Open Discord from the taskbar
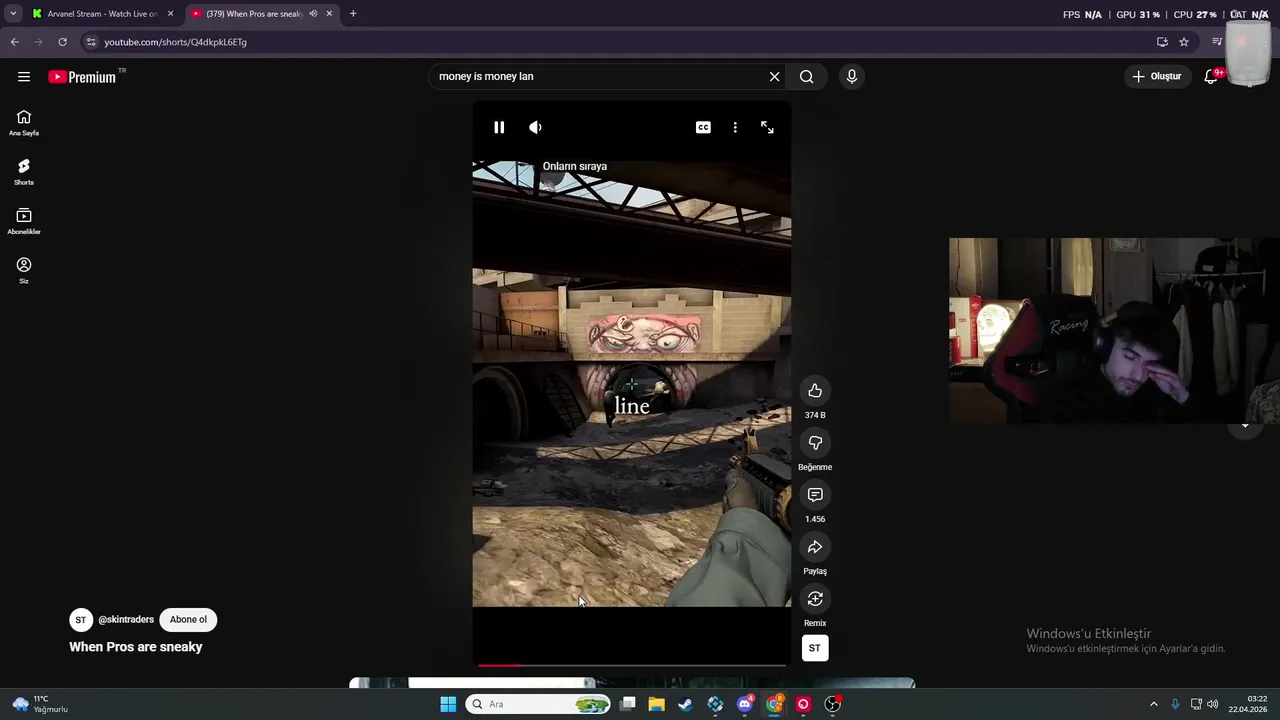This screenshot has height=720, width=1280. click(x=744, y=704)
